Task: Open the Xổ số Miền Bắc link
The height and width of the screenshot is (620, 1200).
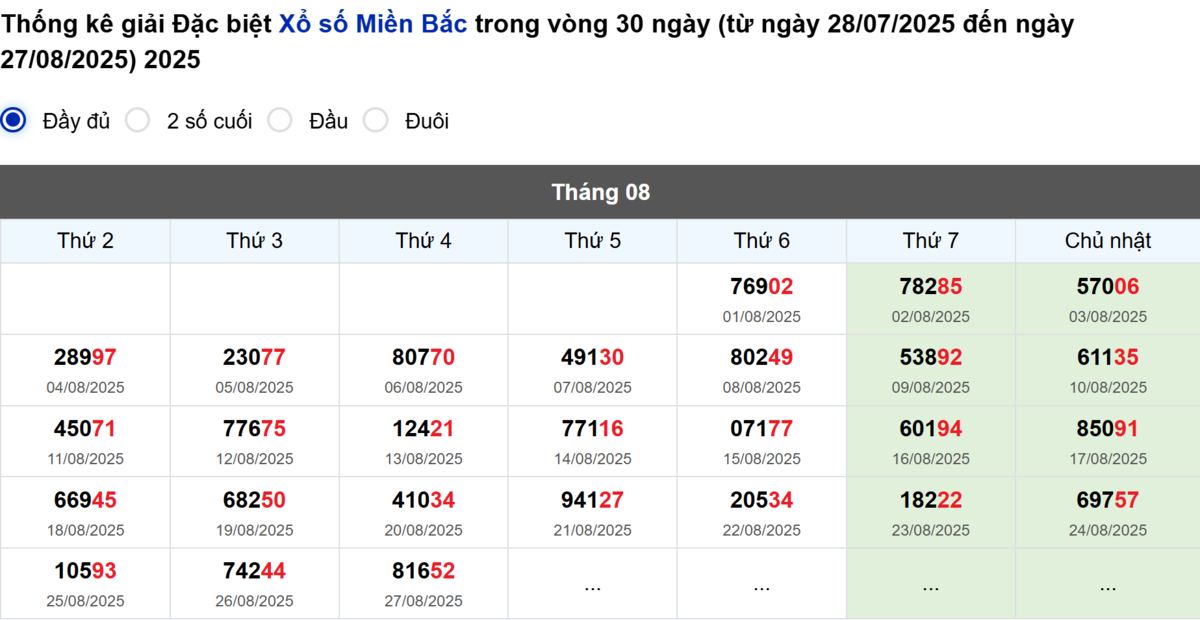Action: coord(373,25)
